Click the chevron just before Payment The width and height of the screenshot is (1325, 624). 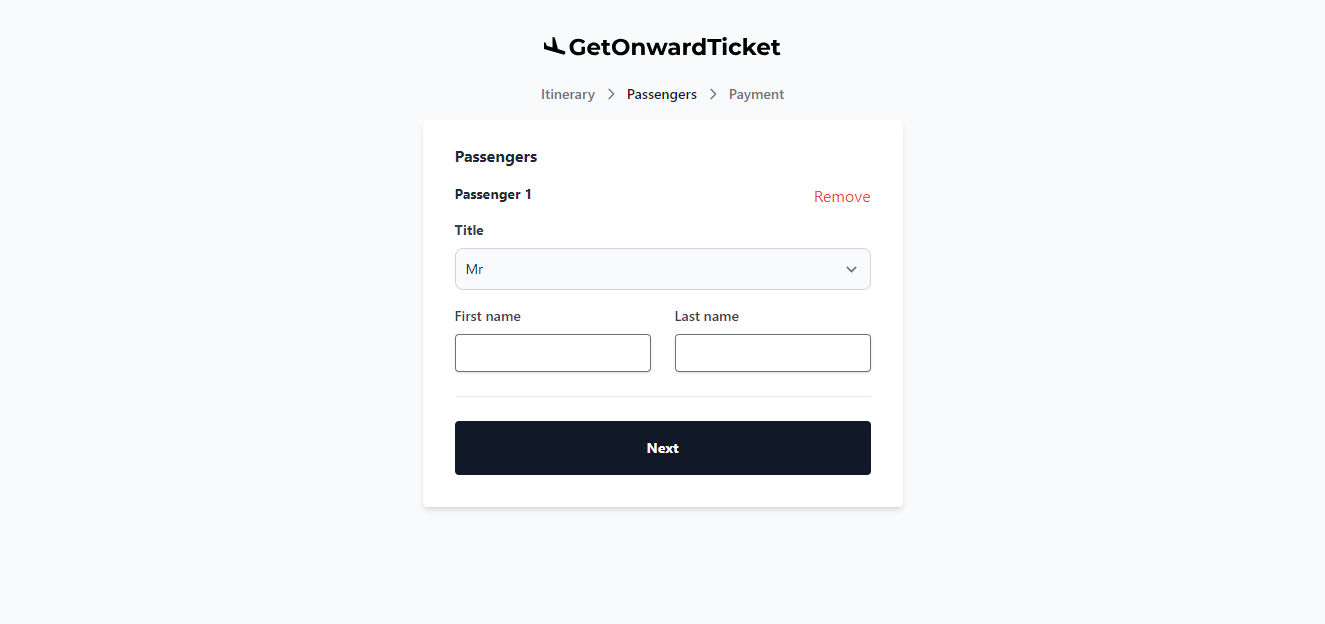[713, 94]
